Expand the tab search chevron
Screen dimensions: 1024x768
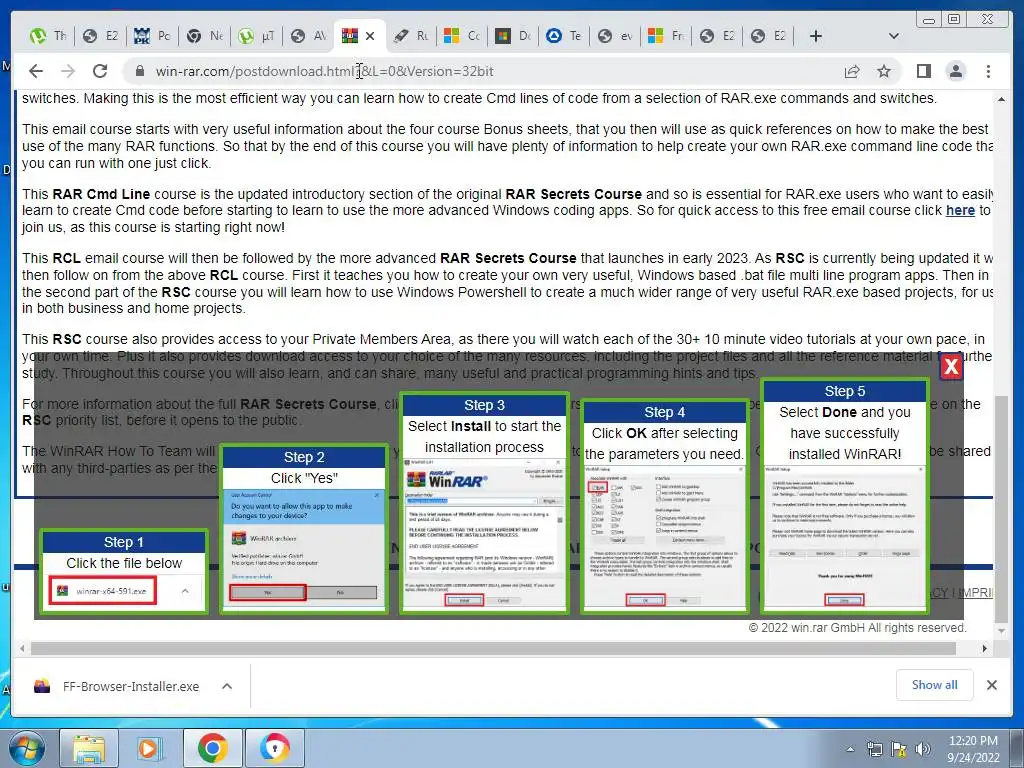(x=893, y=36)
